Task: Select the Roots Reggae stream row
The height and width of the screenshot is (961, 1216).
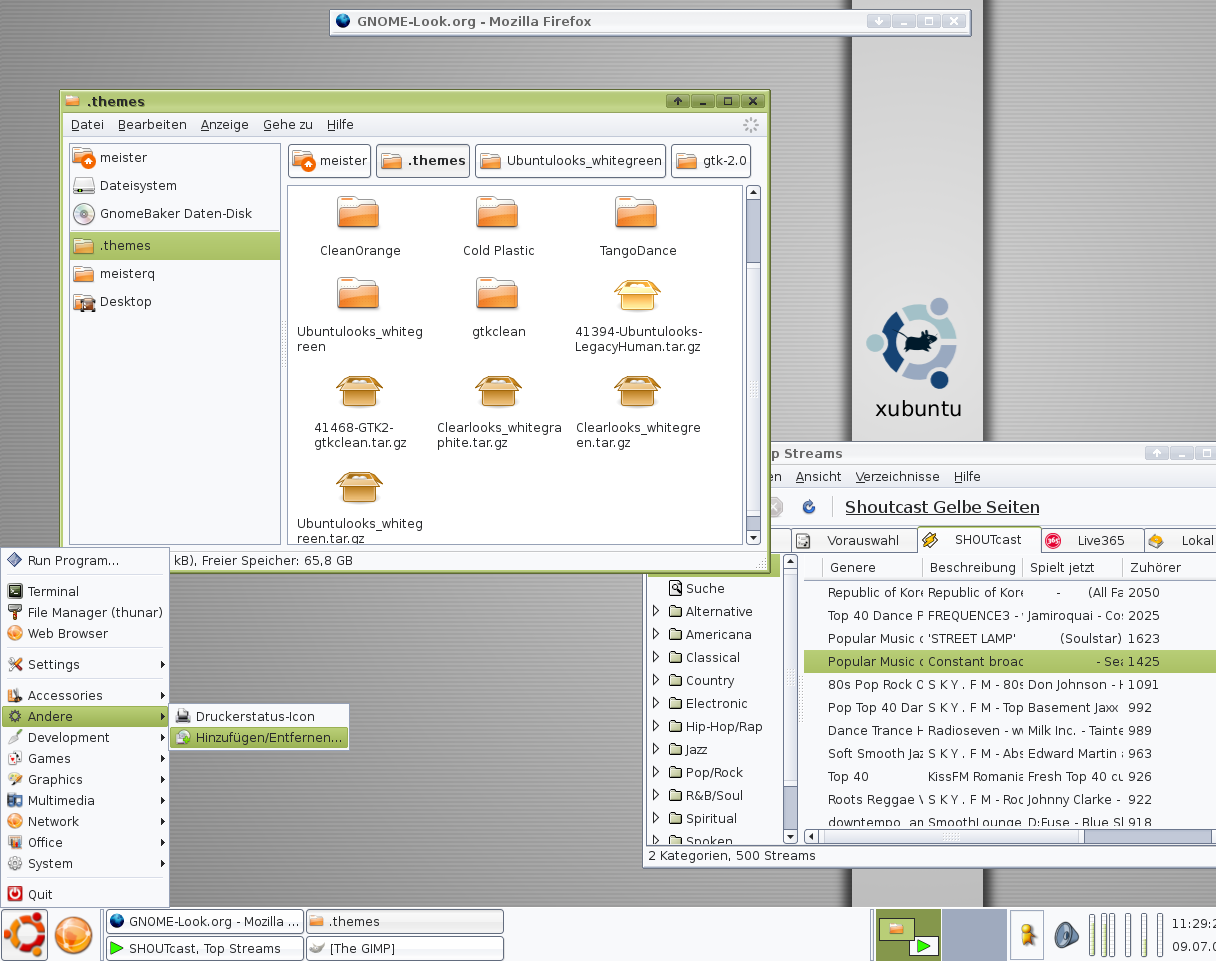Action: point(1010,799)
